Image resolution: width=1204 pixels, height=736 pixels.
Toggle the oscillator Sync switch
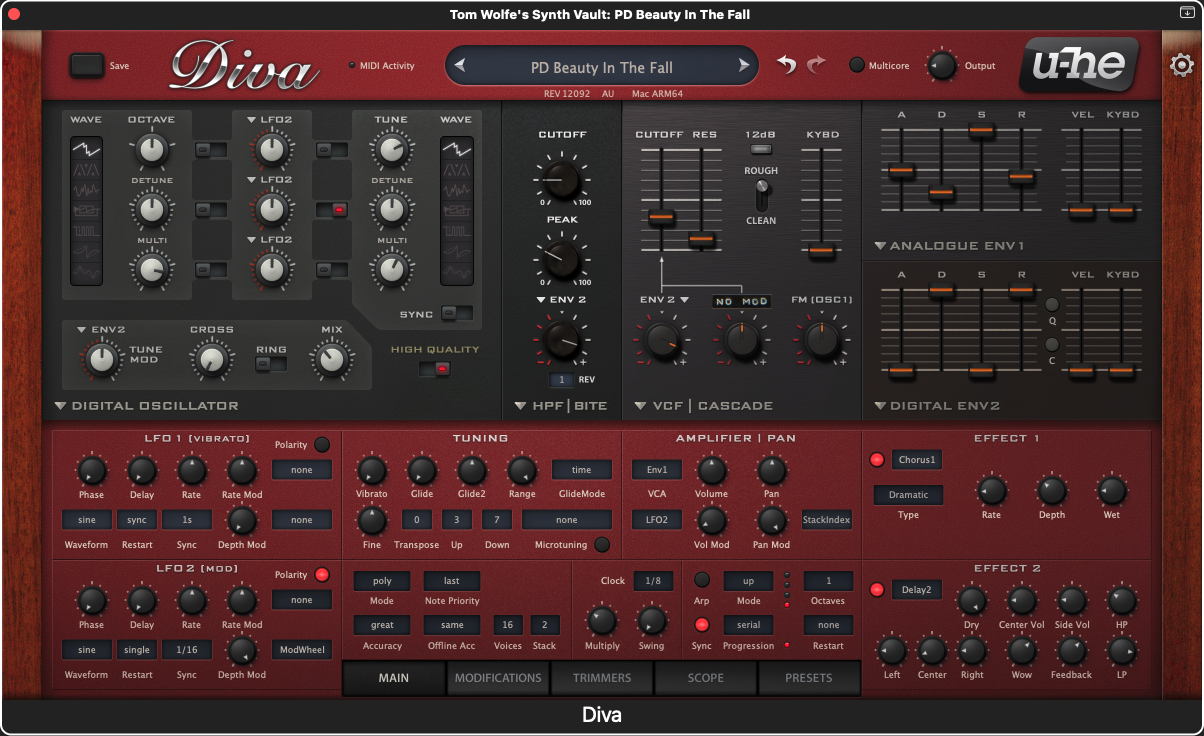click(x=457, y=314)
